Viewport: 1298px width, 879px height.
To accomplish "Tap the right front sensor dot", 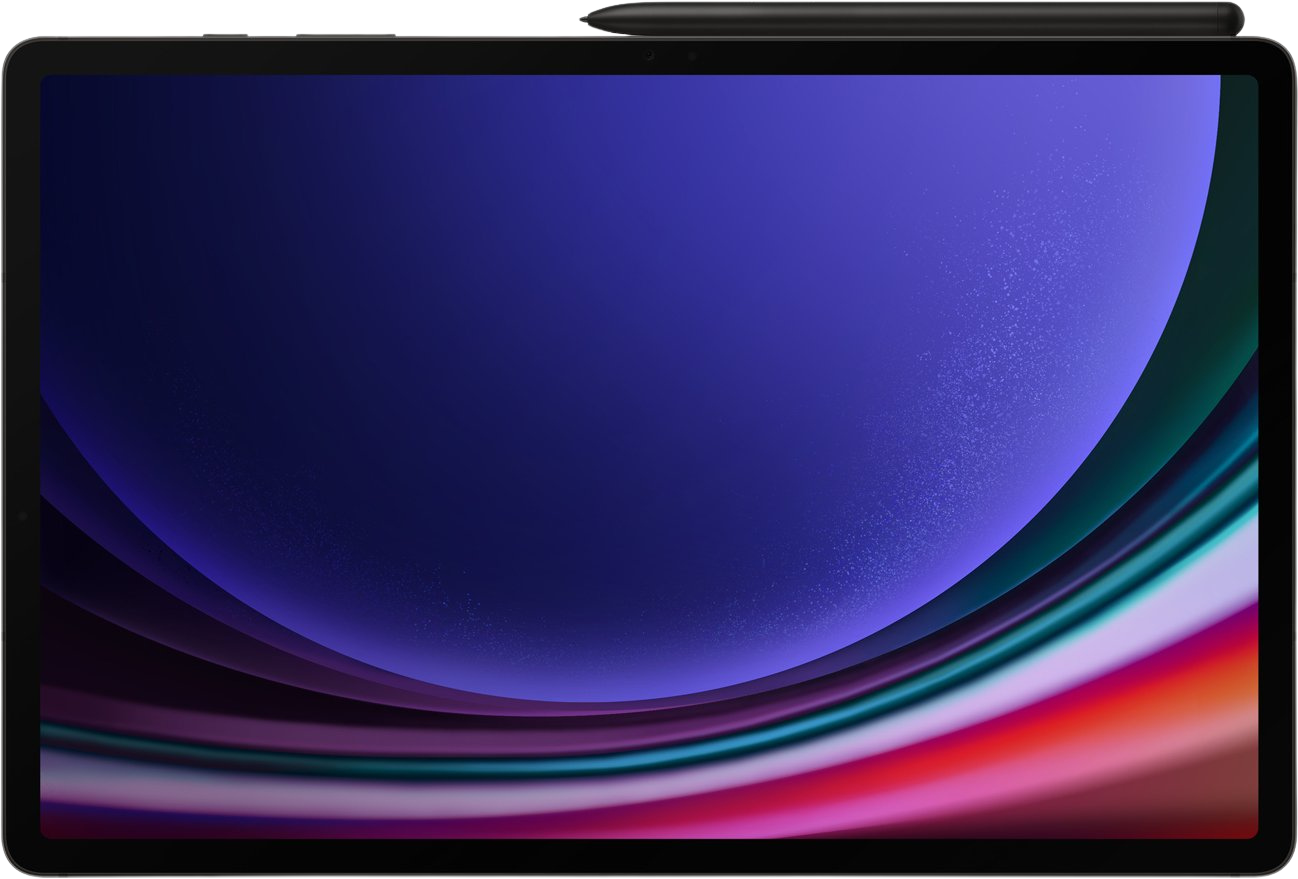I will click(x=692, y=55).
